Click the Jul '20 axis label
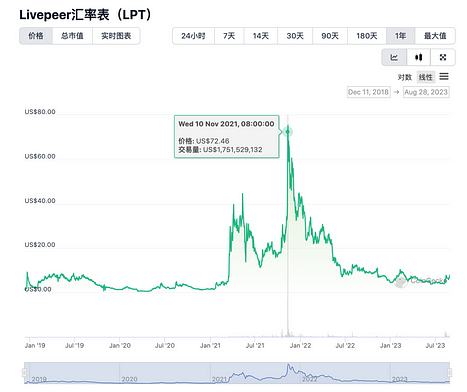Screen dimensions: 467x392 coord(165,346)
